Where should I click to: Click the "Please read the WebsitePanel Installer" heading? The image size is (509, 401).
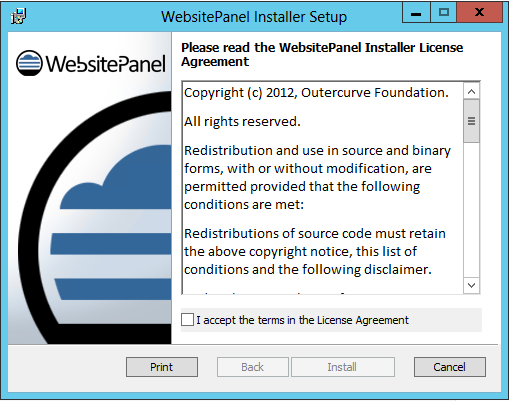[x=322, y=54]
